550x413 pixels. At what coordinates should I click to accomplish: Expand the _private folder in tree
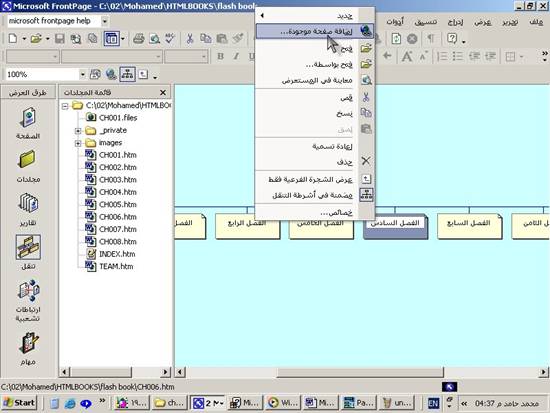point(78,131)
